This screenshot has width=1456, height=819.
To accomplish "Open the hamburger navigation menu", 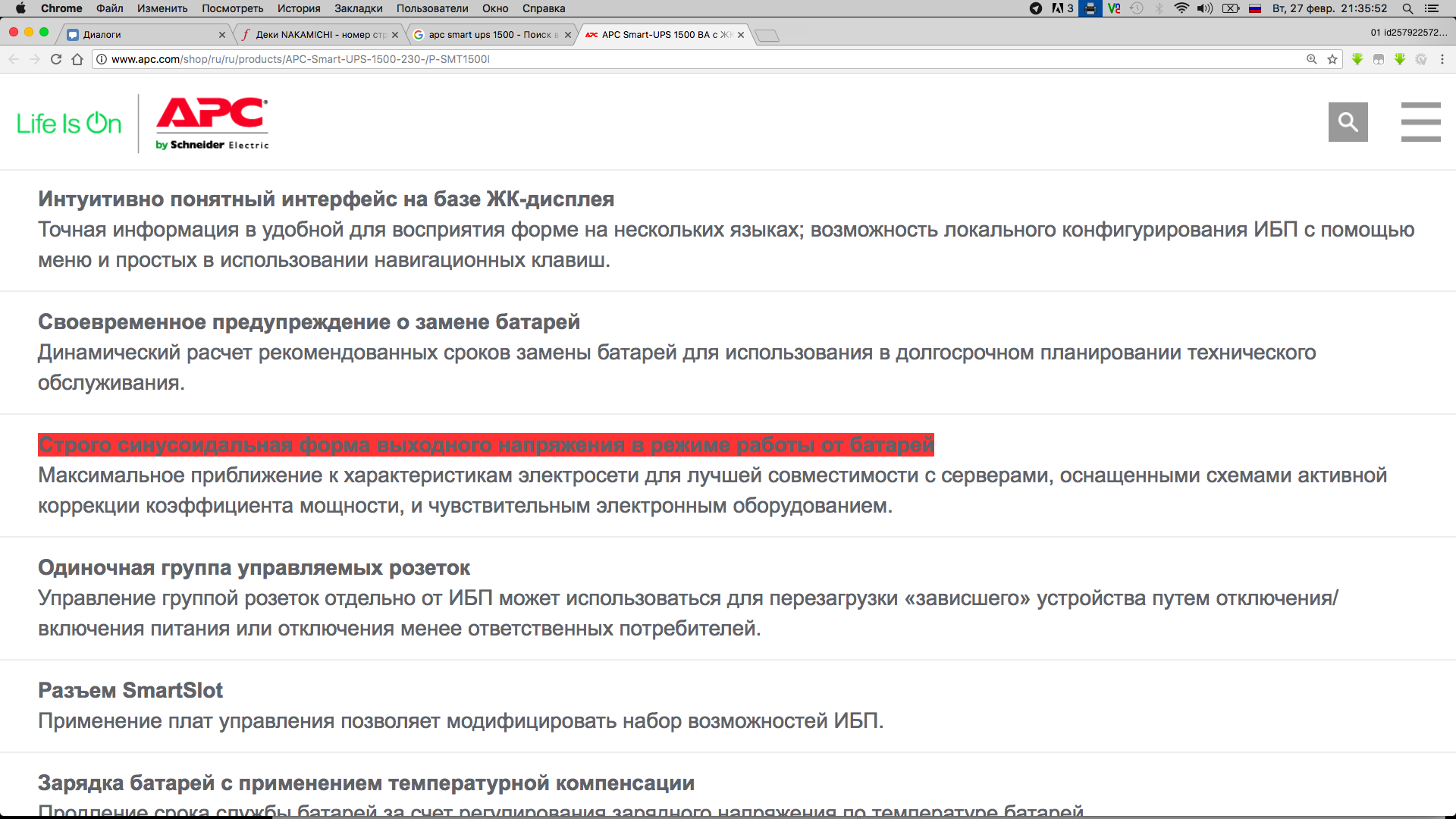I will point(1420,122).
